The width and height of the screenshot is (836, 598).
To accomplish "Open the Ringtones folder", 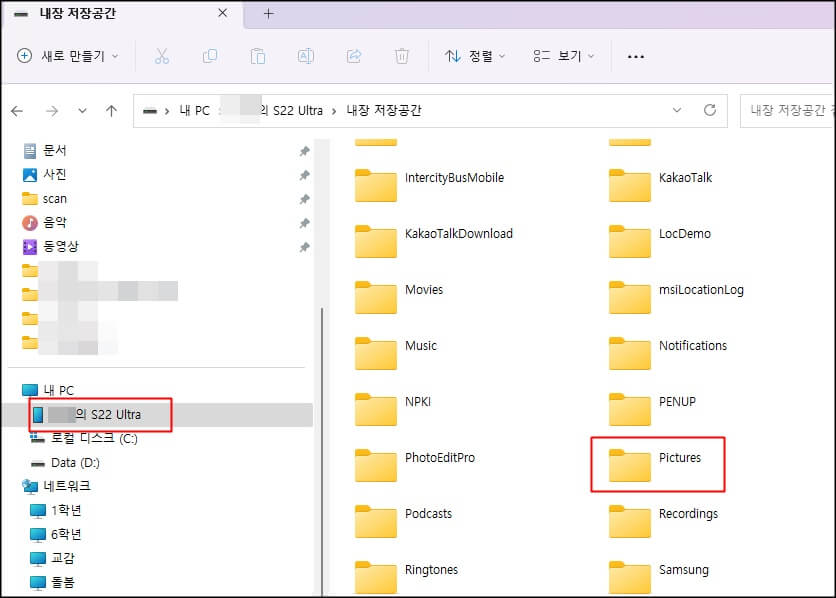I will tap(407, 576).
